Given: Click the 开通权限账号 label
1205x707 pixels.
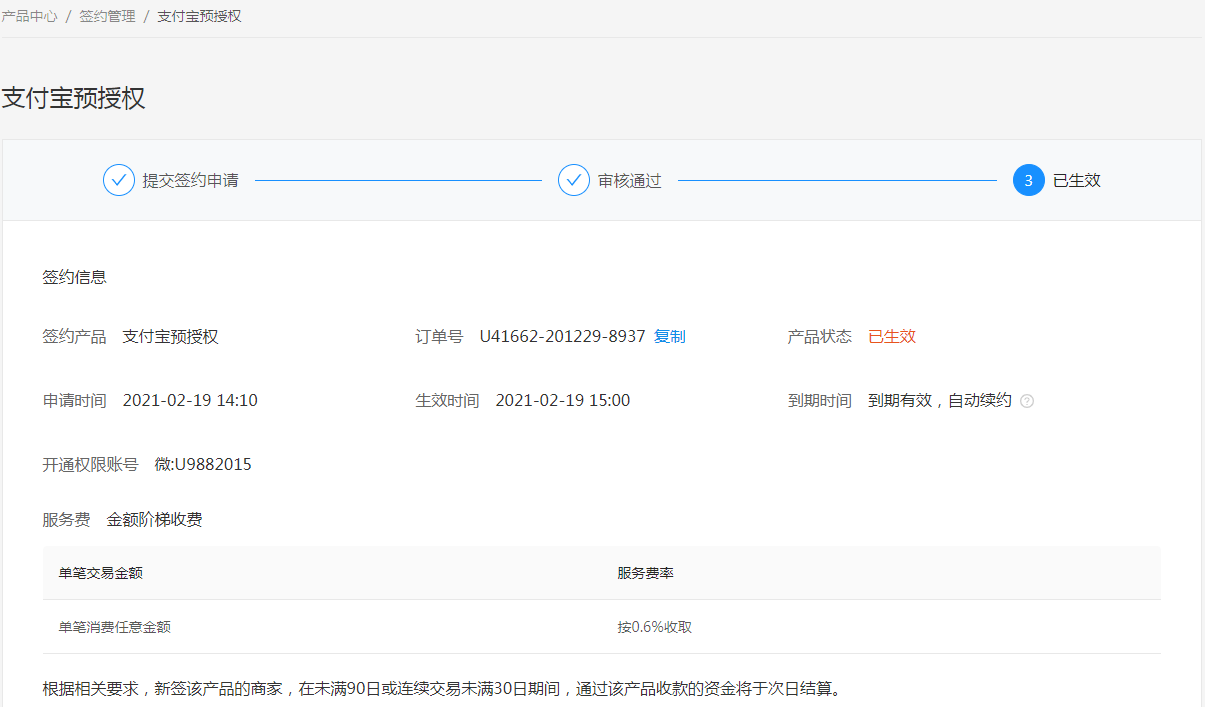Looking at the screenshot, I should pos(91,465).
